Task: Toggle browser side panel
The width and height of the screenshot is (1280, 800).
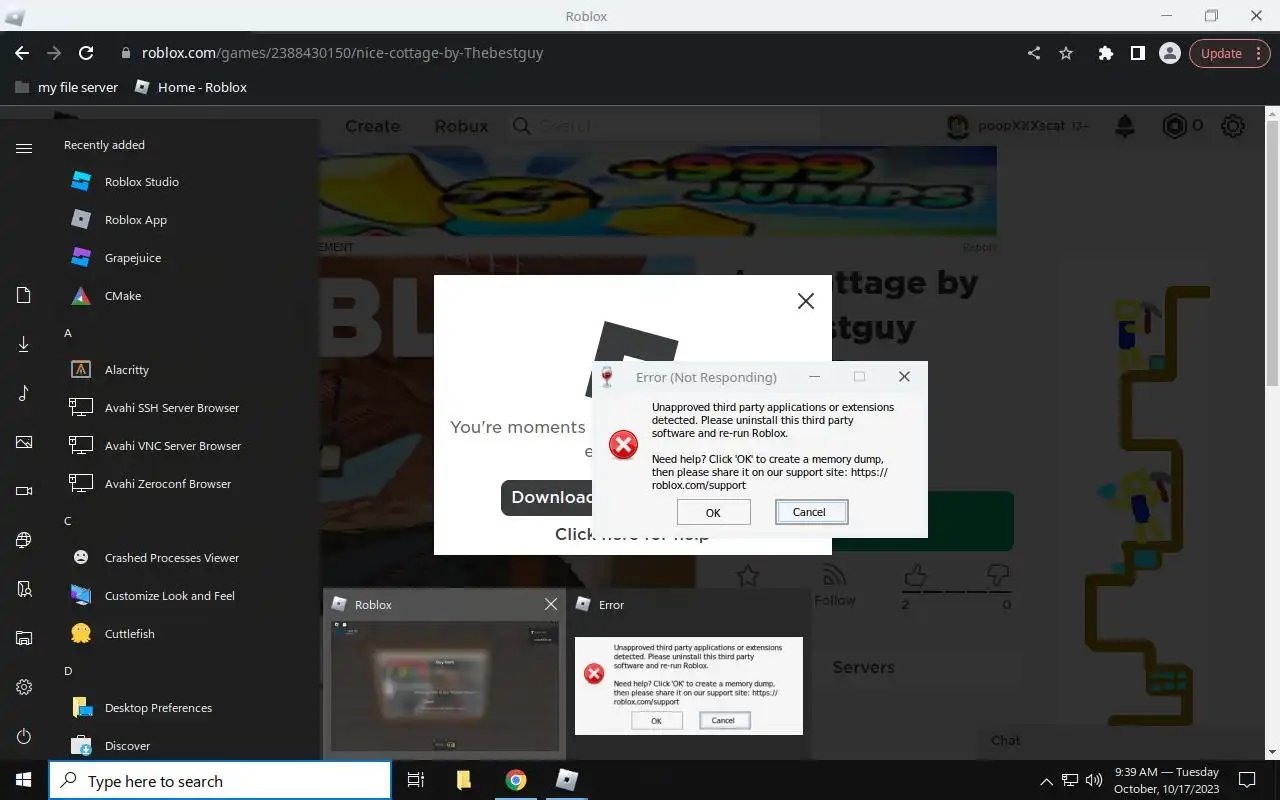Action: 1137,53
